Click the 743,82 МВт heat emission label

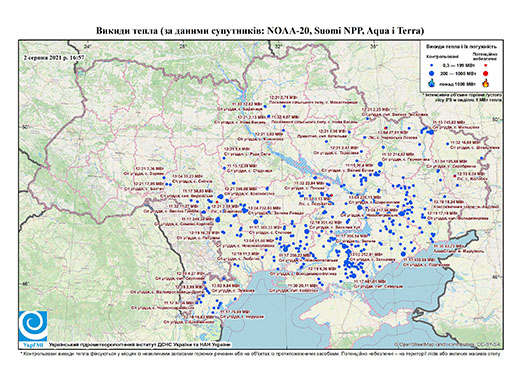(x=455, y=123)
